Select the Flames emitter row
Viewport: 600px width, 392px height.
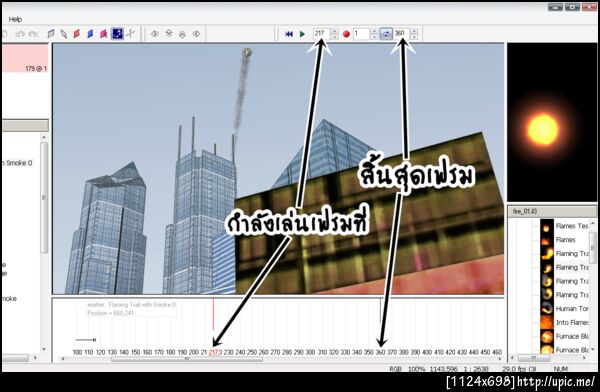coord(565,240)
